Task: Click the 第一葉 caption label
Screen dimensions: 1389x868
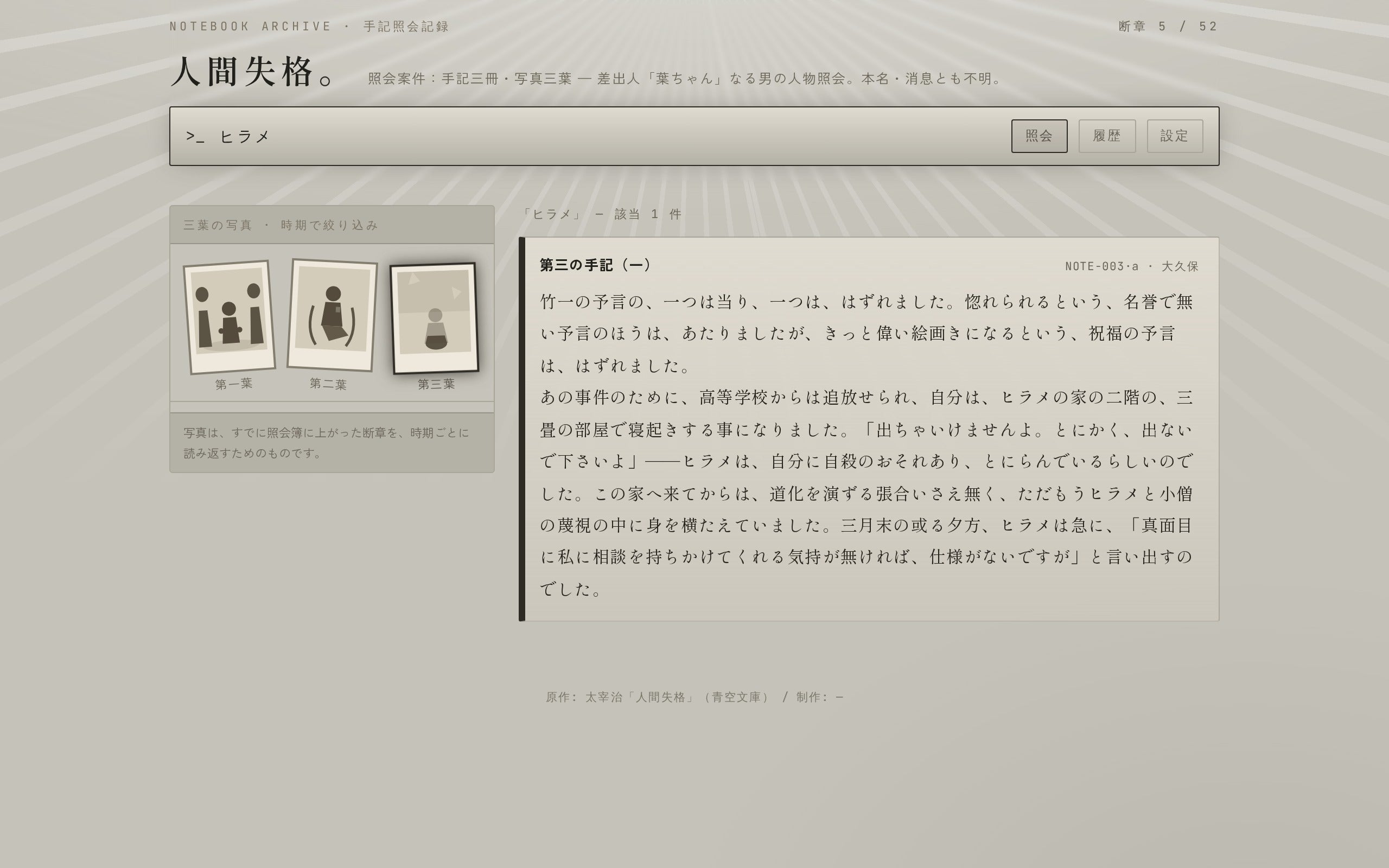Action: pos(234,384)
